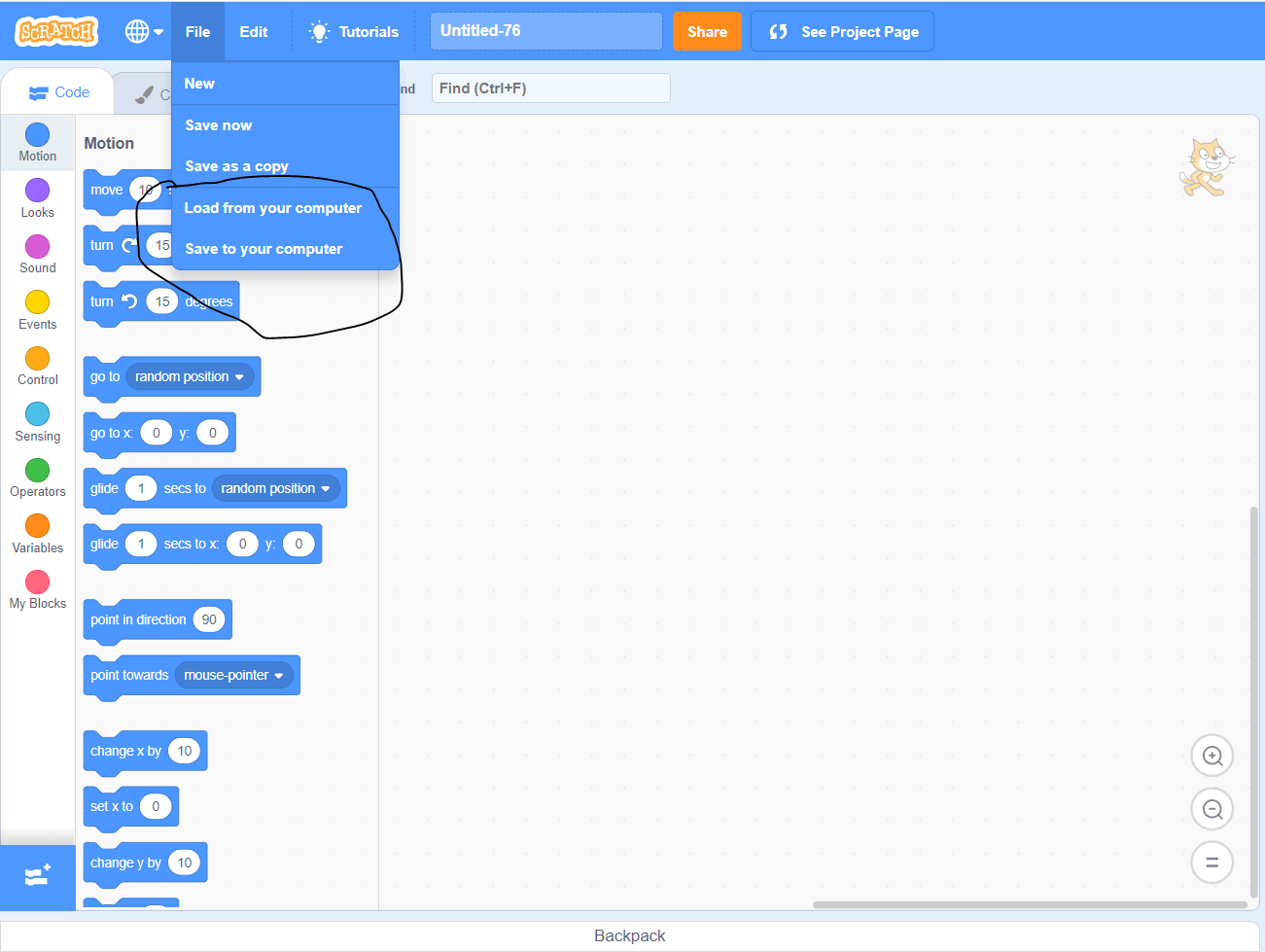
Task: Open the language globe menu
Action: coord(144,31)
